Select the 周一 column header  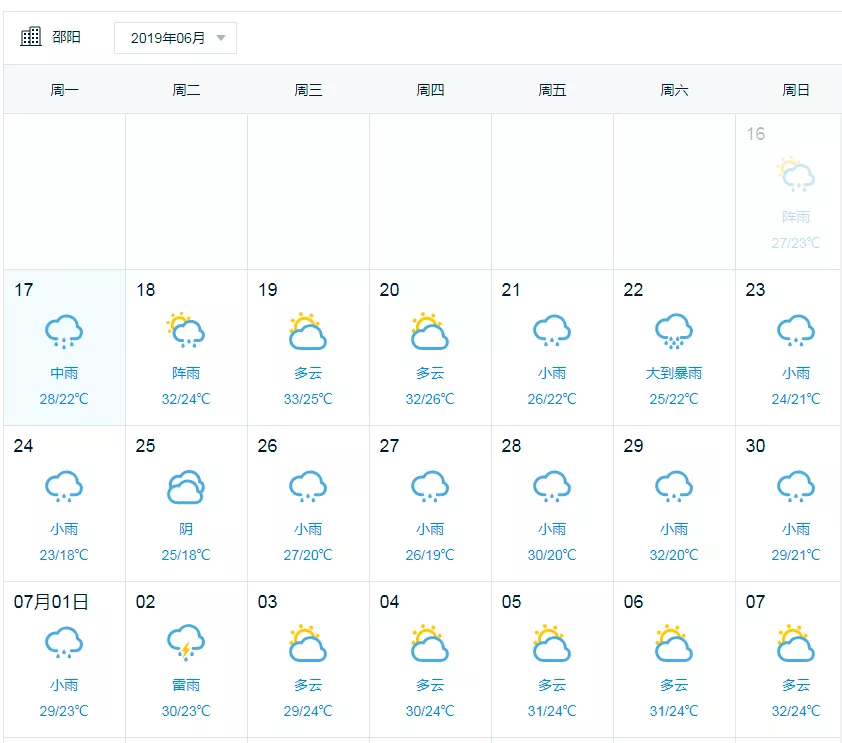point(64,90)
